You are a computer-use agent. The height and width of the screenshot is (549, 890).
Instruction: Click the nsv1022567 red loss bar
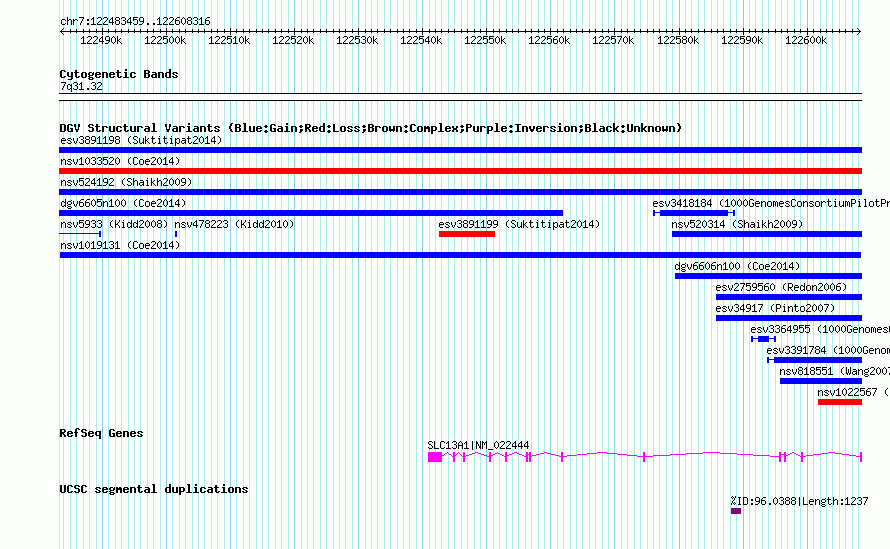tap(840, 402)
